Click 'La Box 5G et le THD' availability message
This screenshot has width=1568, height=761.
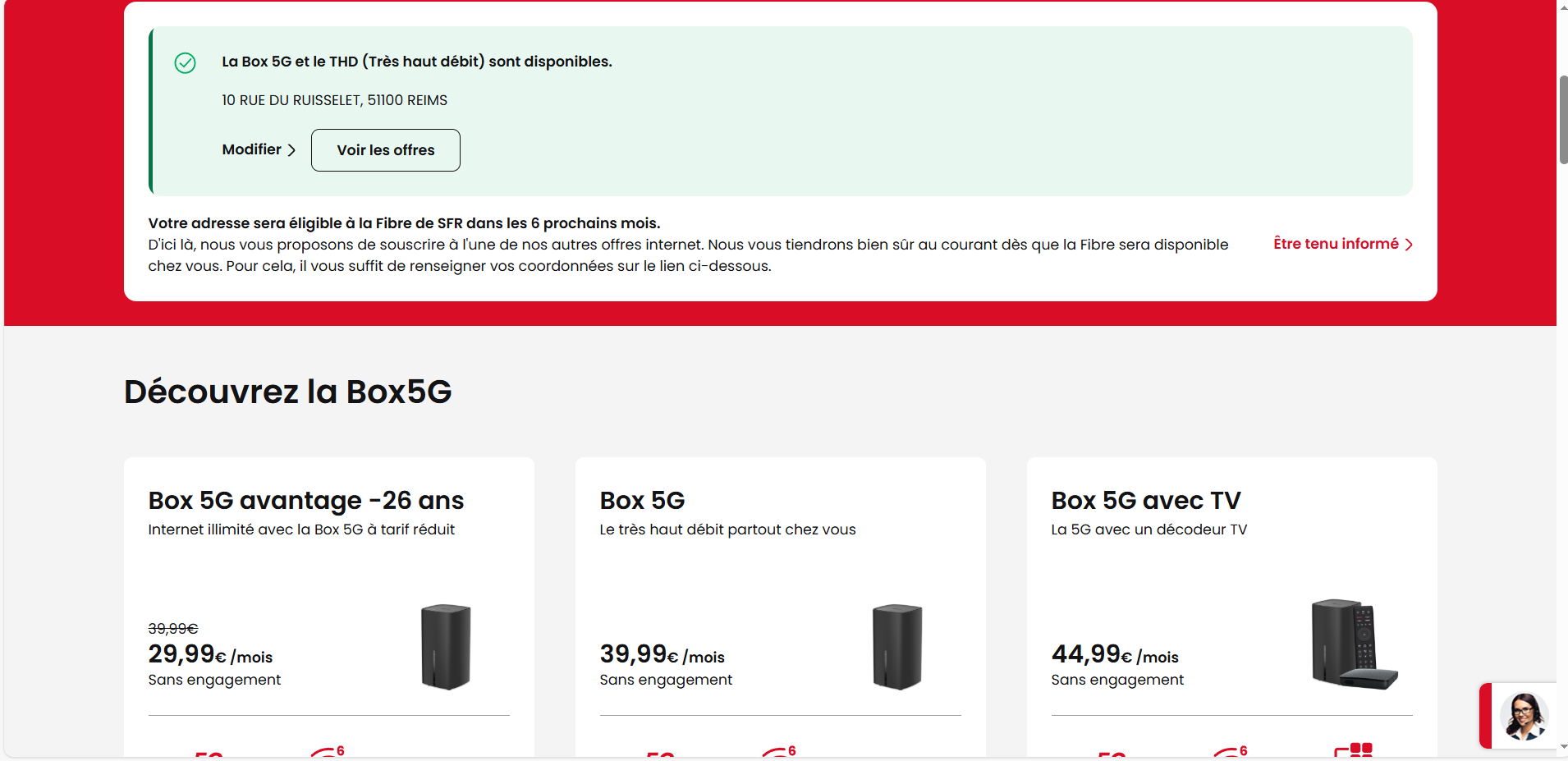[x=417, y=62]
